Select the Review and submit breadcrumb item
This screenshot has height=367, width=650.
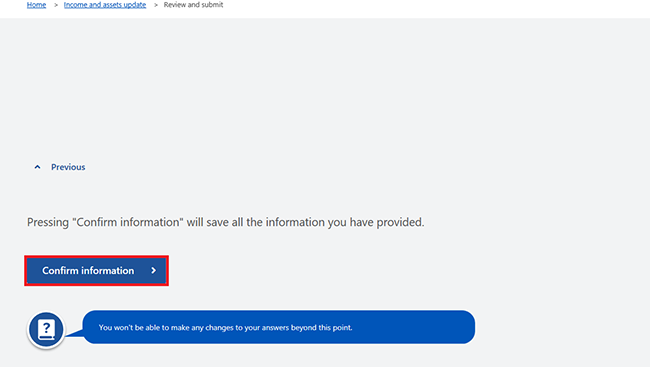click(193, 5)
